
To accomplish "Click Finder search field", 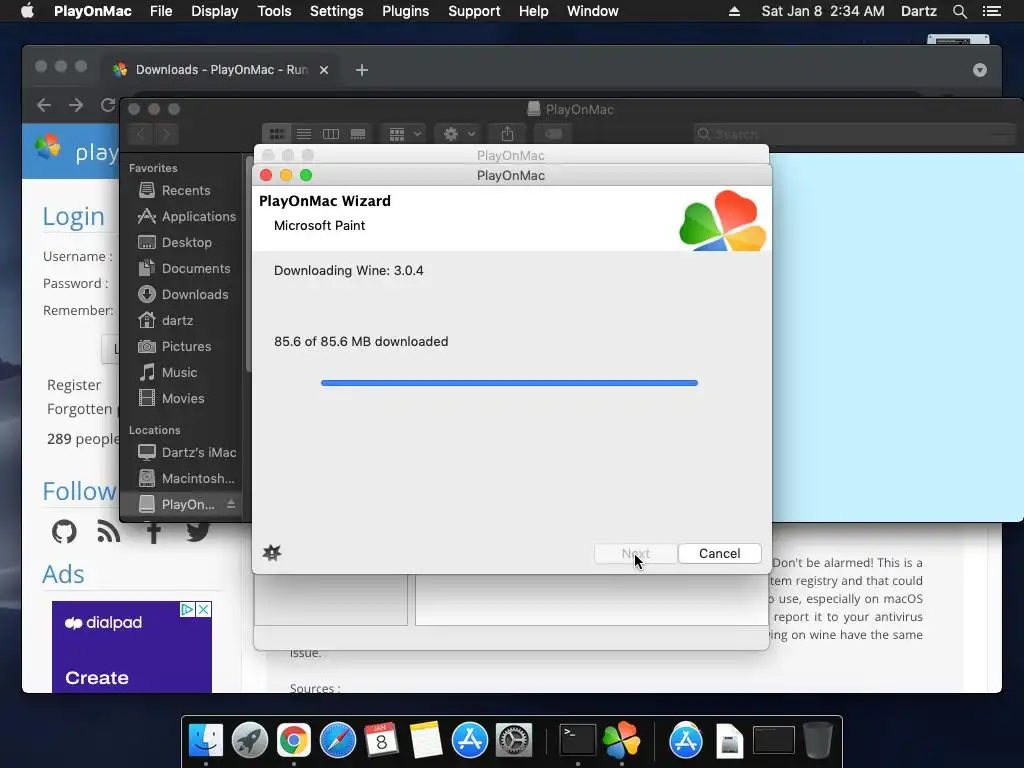I will 856,134.
